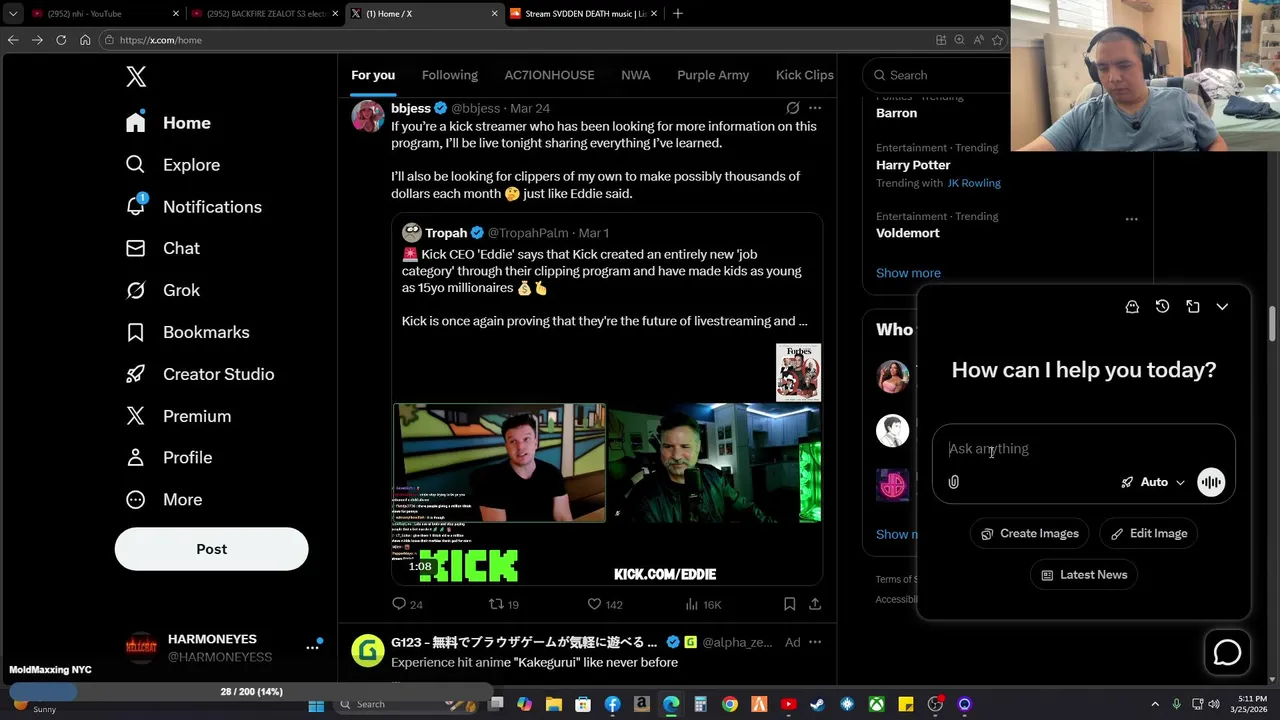This screenshot has height=720, width=1280.
Task: Open Steam from taskbar
Action: click(x=817, y=704)
